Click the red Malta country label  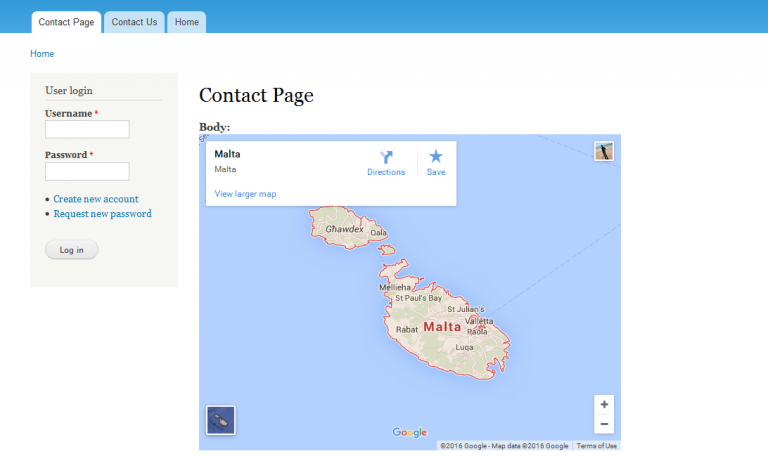pyautogui.click(x=442, y=327)
